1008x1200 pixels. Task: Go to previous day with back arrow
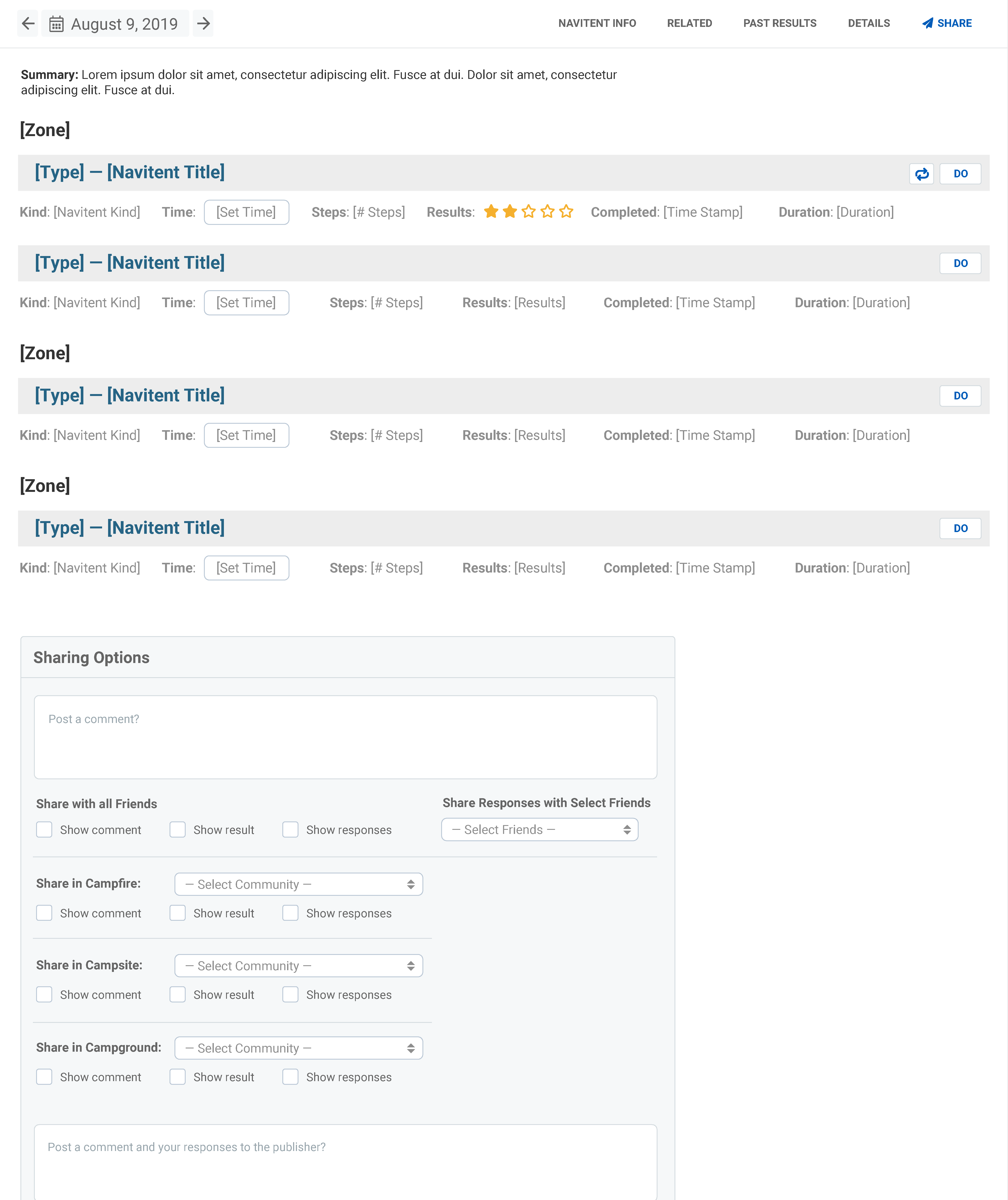pos(28,23)
